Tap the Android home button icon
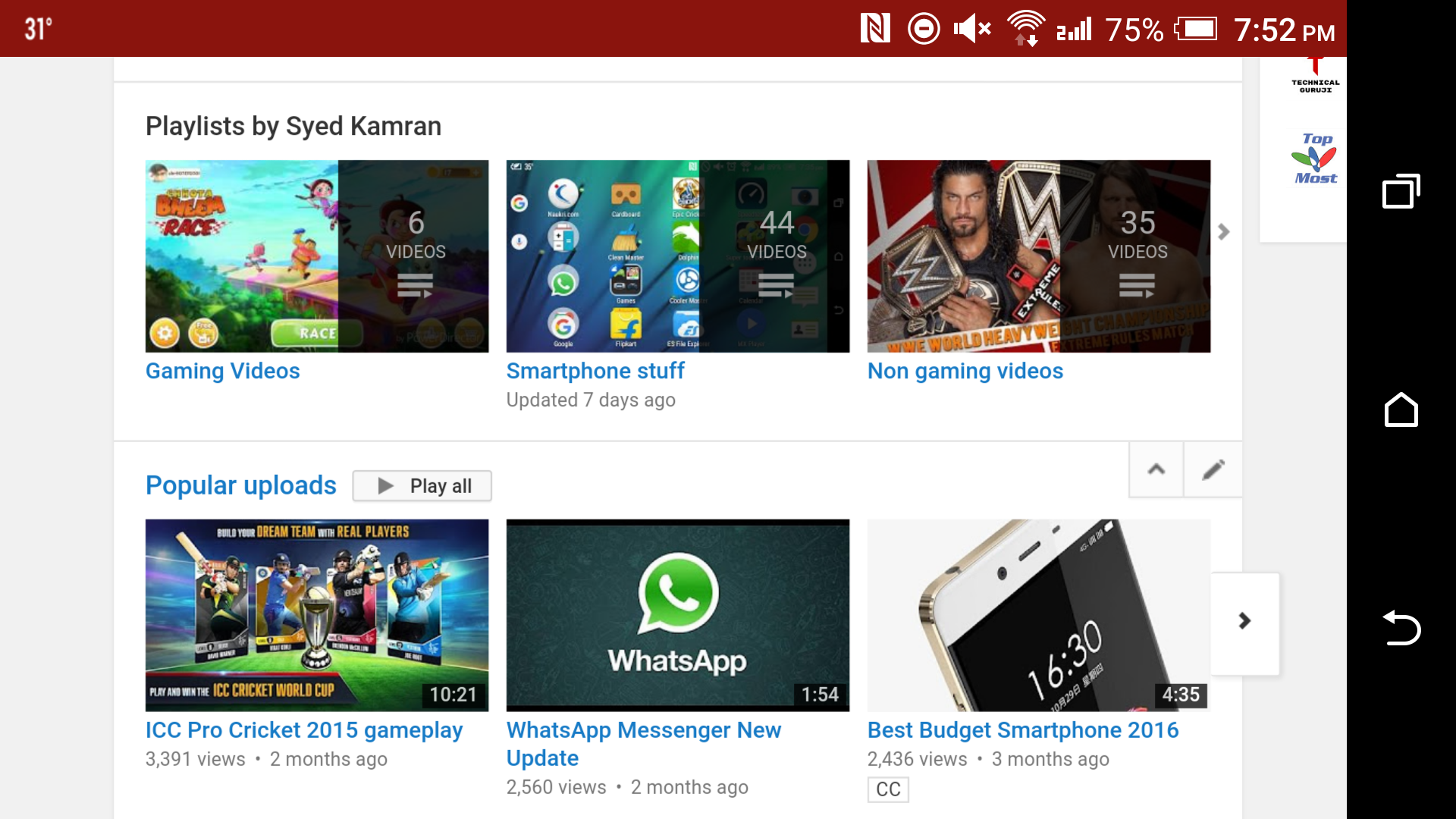 click(1401, 410)
